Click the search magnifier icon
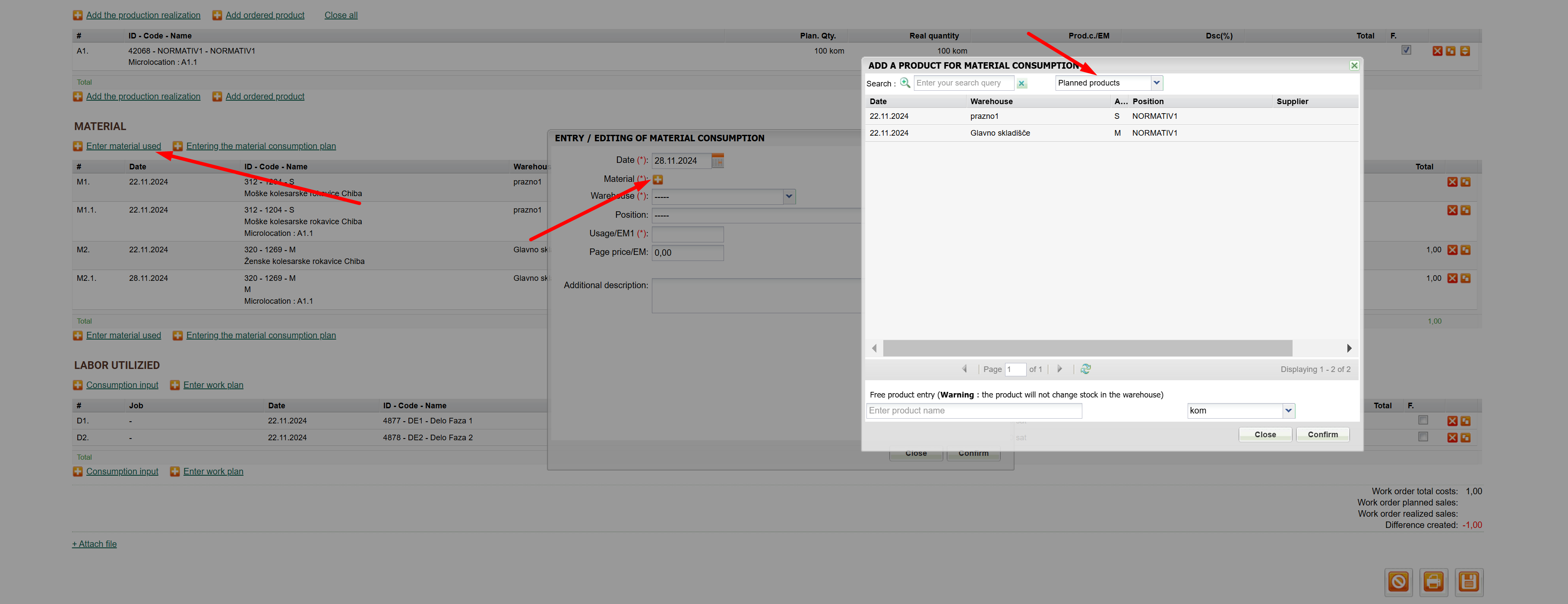The width and height of the screenshot is (1568, 604). tap(905, 83)
